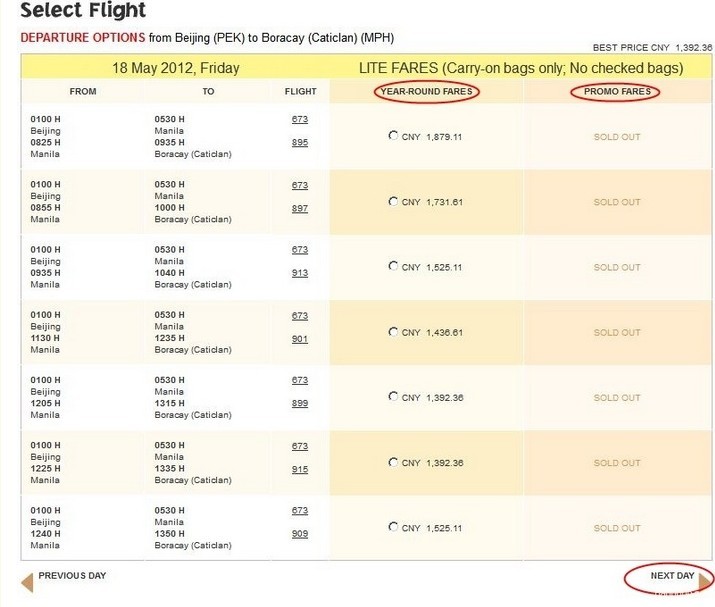Viewport: 715px width, 607px height.
Task: Open flight 899 details link
Action: (x=300, y=403)
